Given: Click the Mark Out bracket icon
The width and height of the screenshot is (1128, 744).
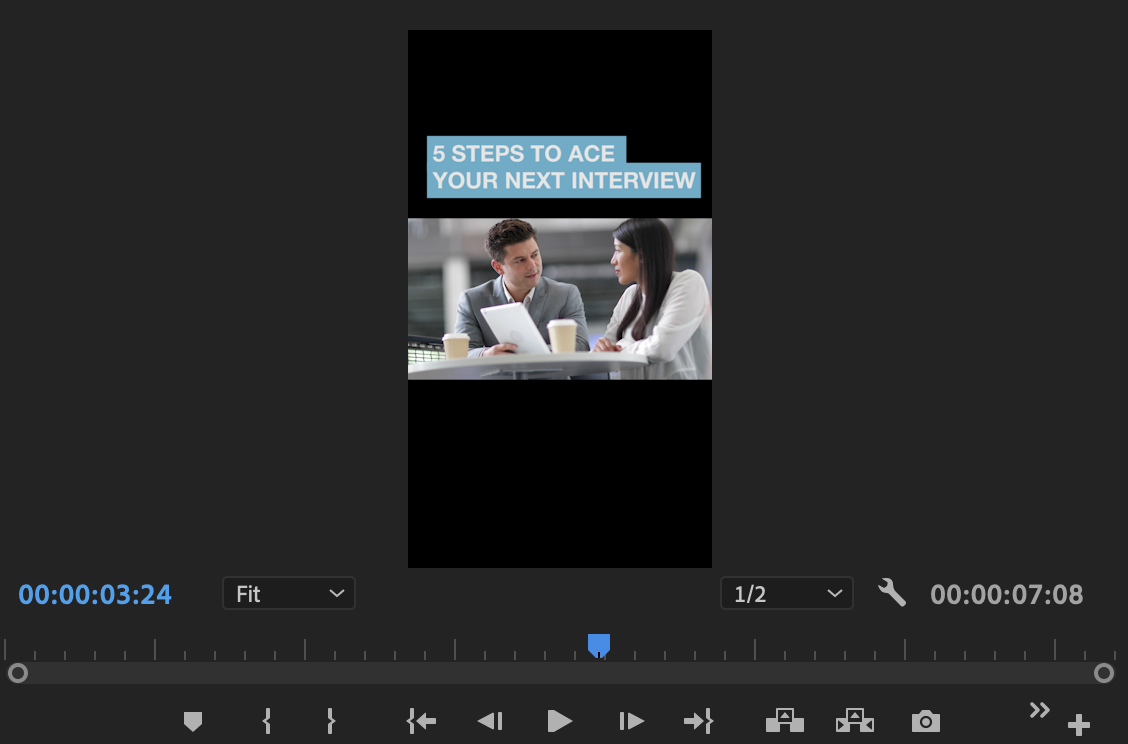Looking at the screenshot, I should coord(330,721).
